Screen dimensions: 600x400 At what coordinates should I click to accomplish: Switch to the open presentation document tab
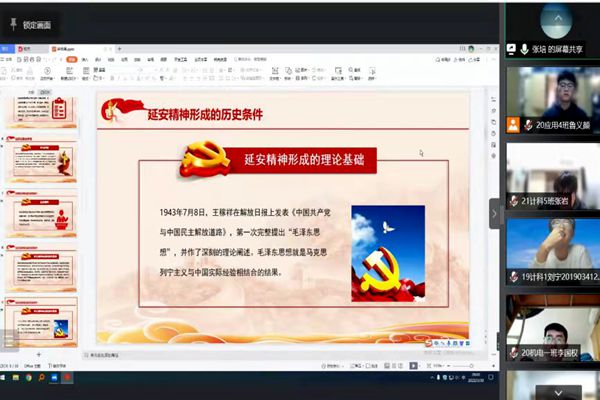[65, 48]
